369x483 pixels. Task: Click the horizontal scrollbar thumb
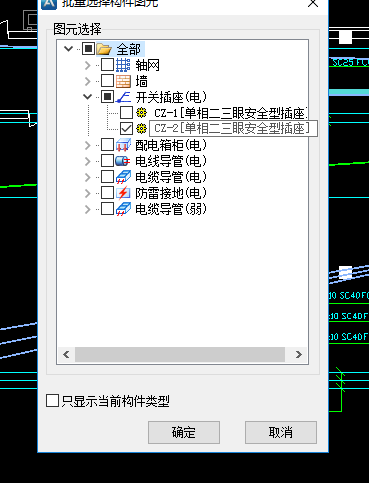click(180, 354)
